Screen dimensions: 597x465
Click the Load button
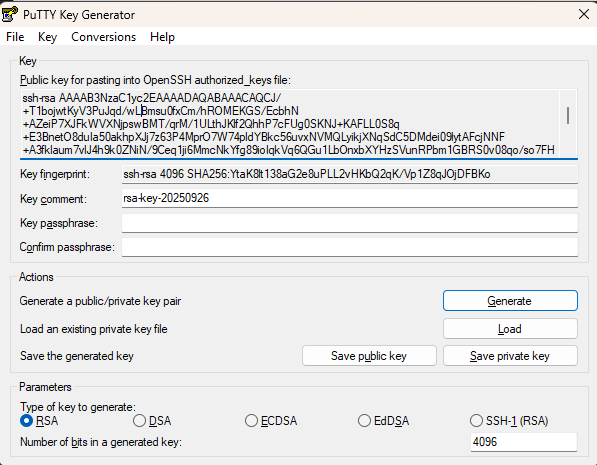point(510,329)
